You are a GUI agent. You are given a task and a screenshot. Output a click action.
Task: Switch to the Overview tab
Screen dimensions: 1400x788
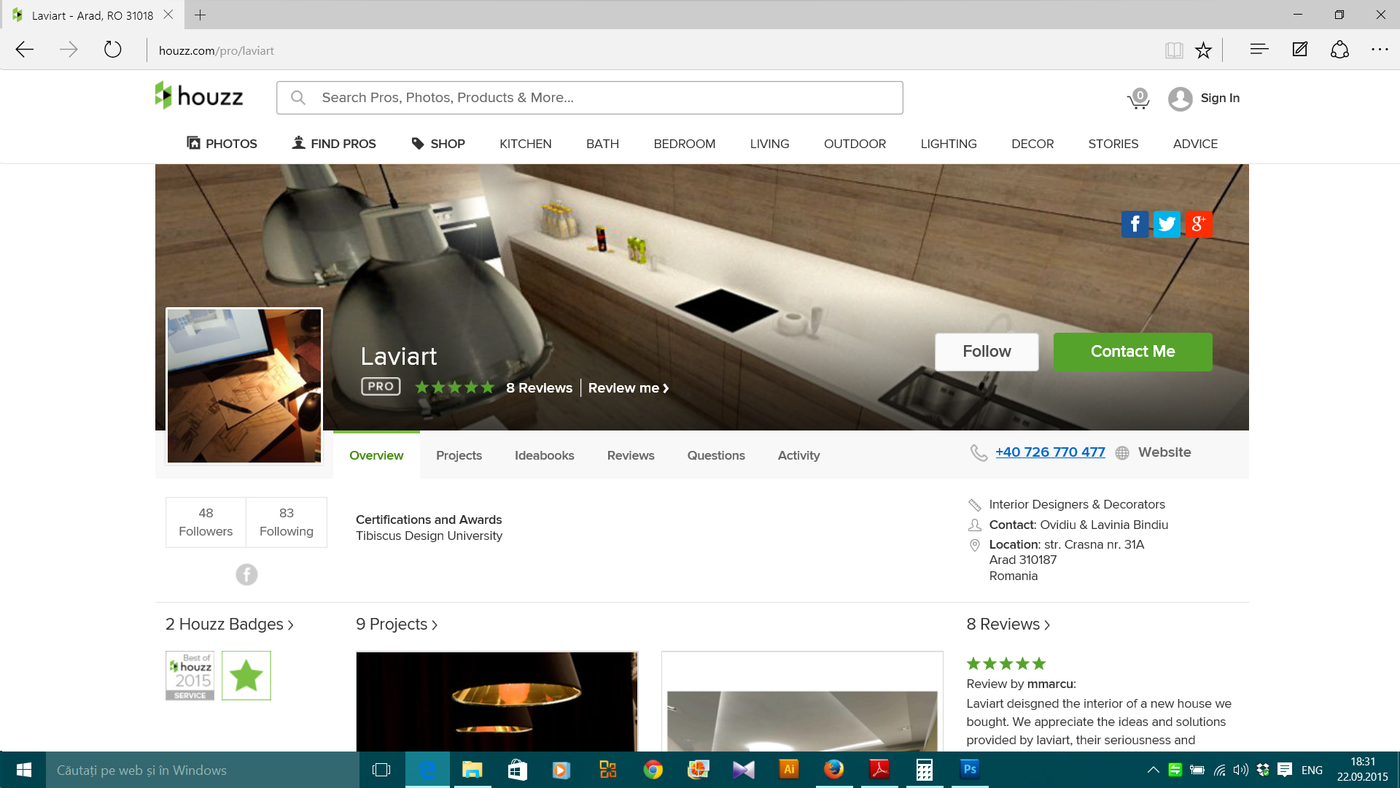376,455
